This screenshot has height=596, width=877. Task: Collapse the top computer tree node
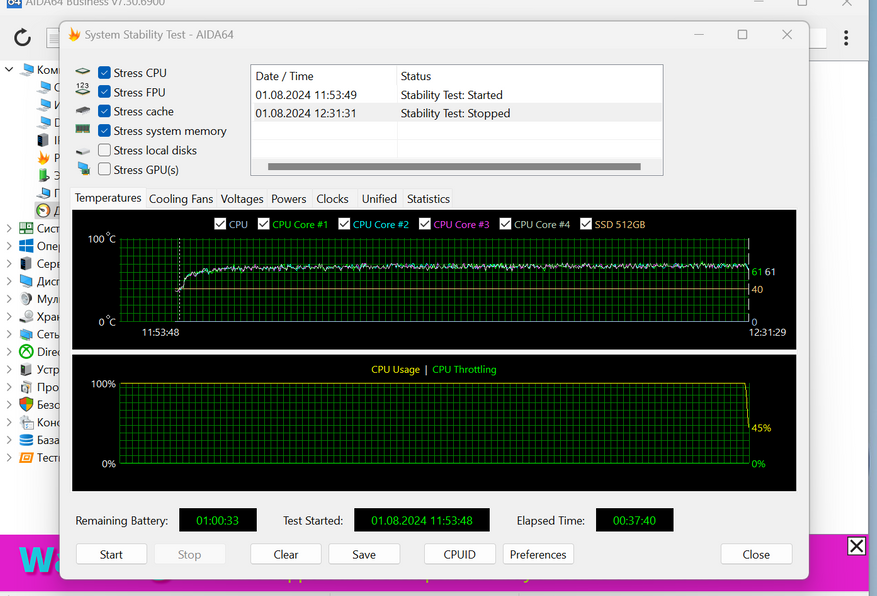9,70
